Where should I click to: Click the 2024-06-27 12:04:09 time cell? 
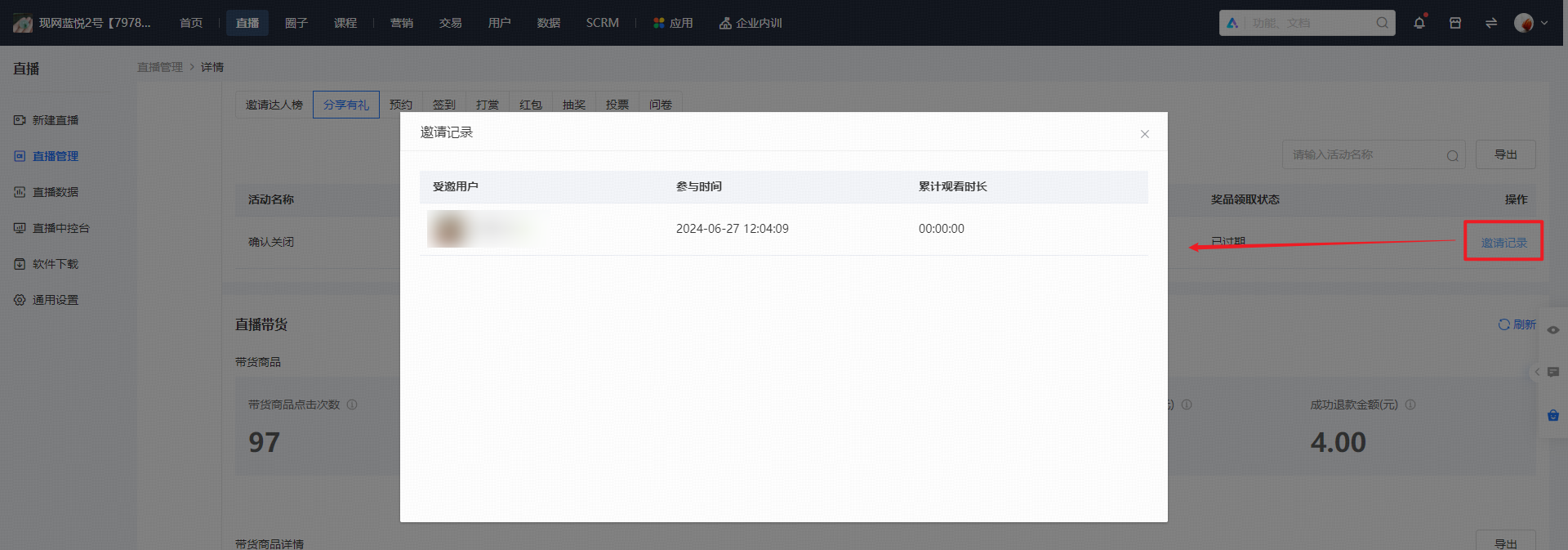click(733, 229)
